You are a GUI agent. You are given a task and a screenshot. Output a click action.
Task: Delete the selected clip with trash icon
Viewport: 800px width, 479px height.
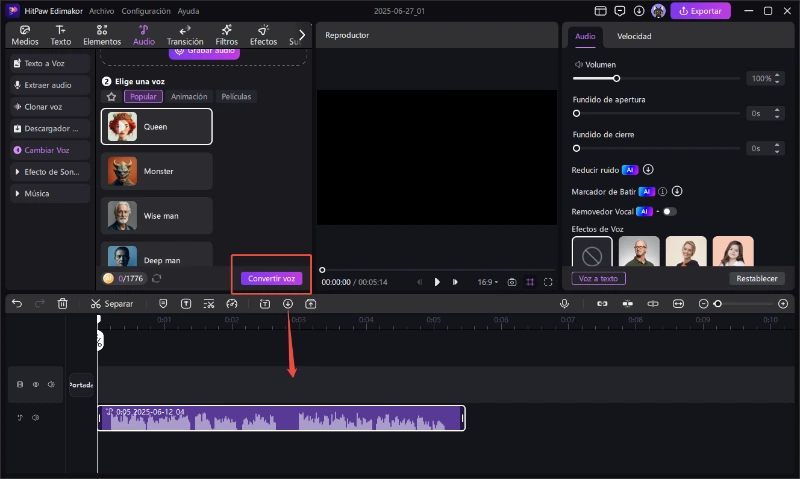[62, 303]
